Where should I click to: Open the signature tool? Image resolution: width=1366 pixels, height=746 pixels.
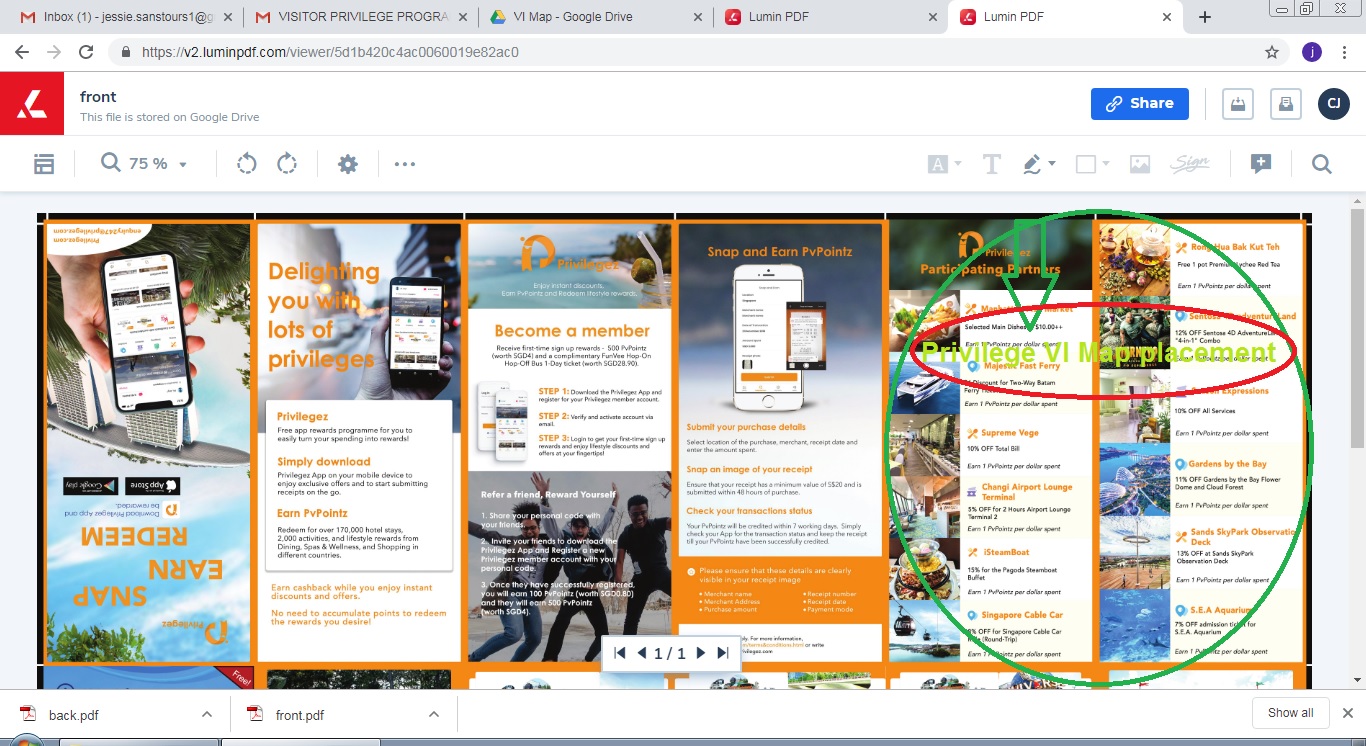[1190, 165]
